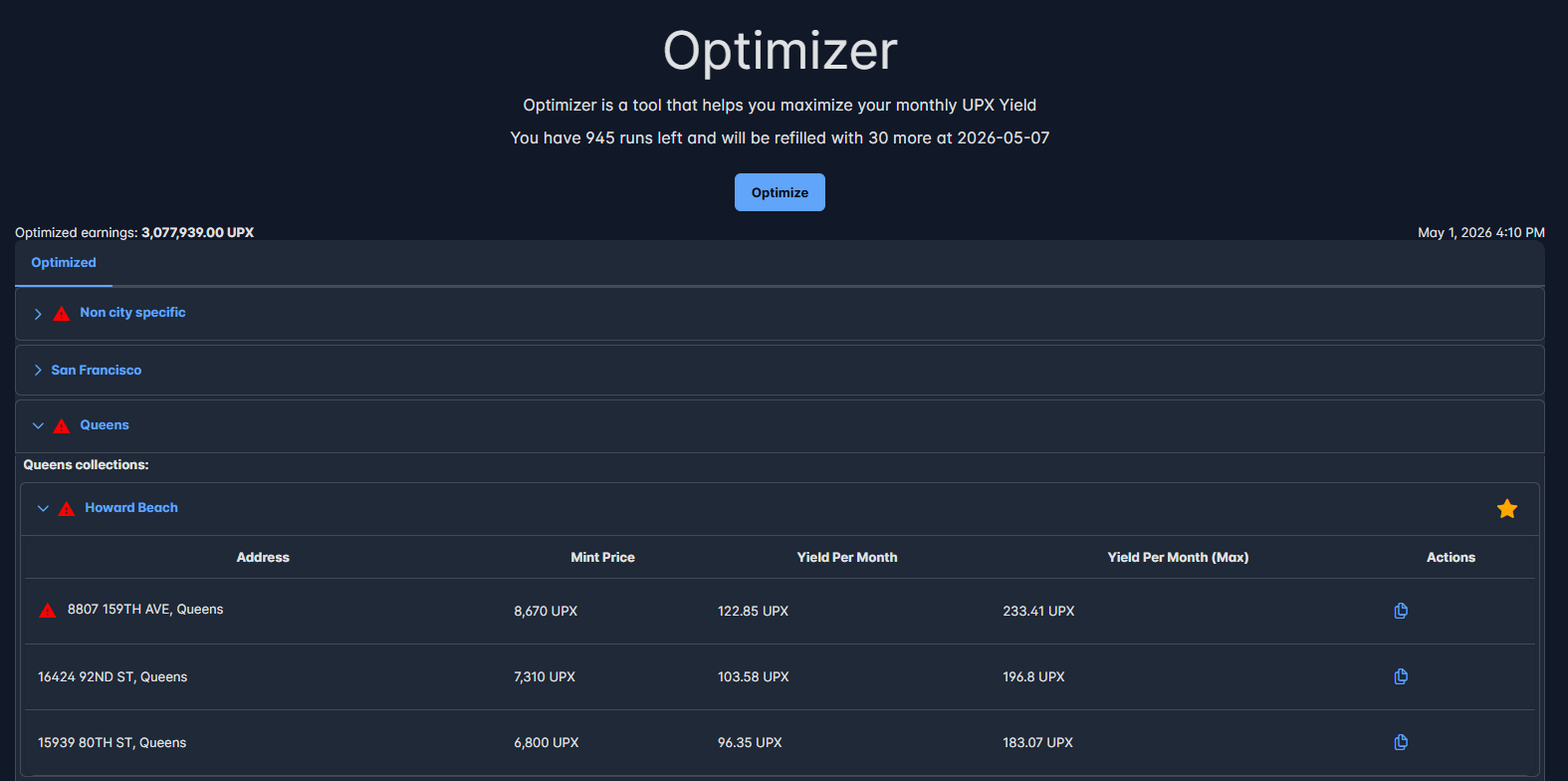Image resolution: width=1568 pixels, height=781 pixels.
Task: Click yield value 103.58 UPX
Action: pyautogui.click(x=754, y=677)
